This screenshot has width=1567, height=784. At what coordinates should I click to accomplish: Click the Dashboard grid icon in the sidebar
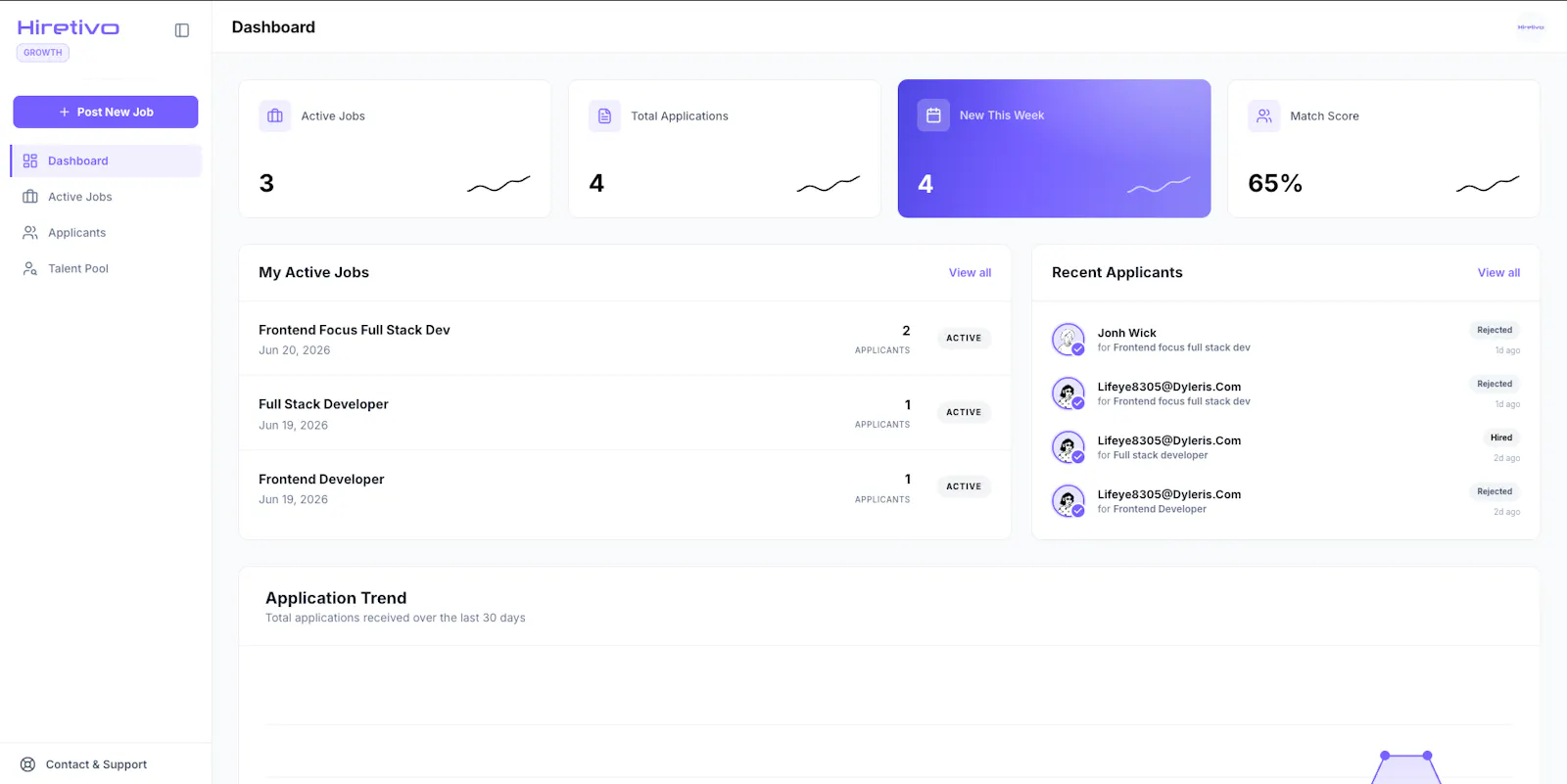click(x=30, y=161)
